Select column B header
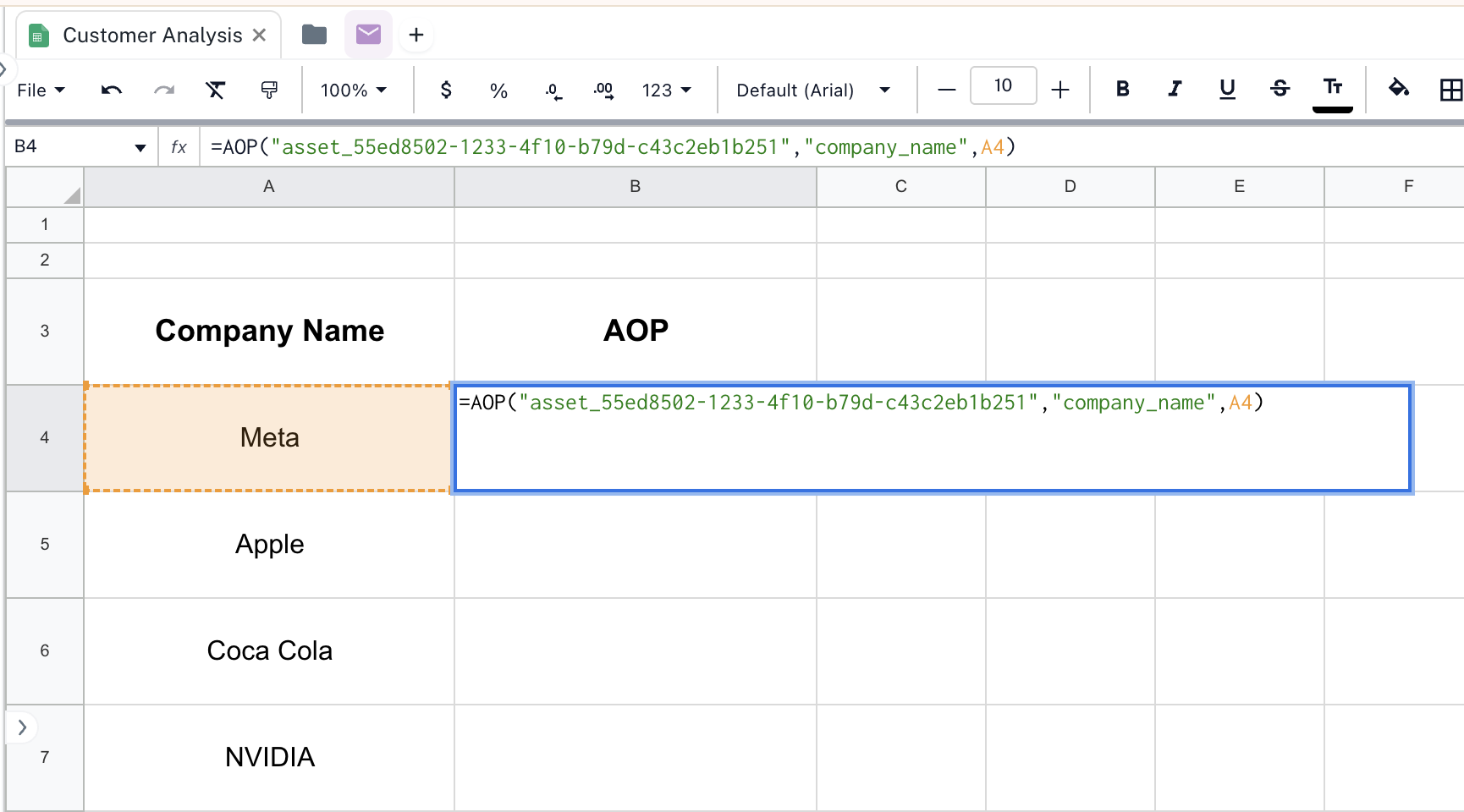Viewport: 1464px width, 812px height. click(636, 187)
